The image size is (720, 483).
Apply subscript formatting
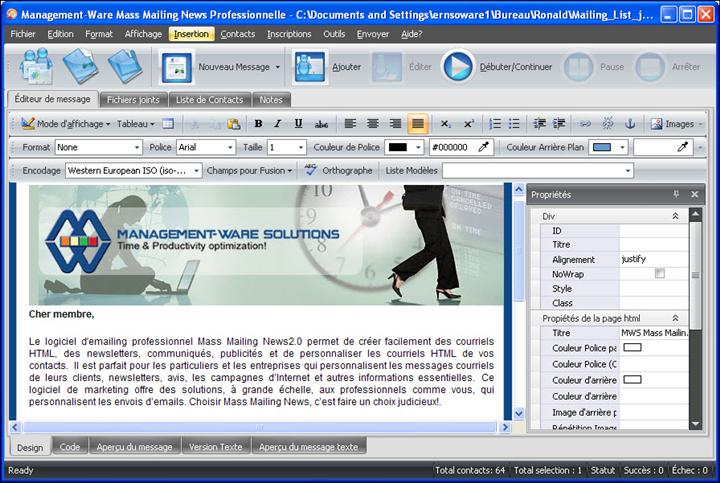pos(445,124)
